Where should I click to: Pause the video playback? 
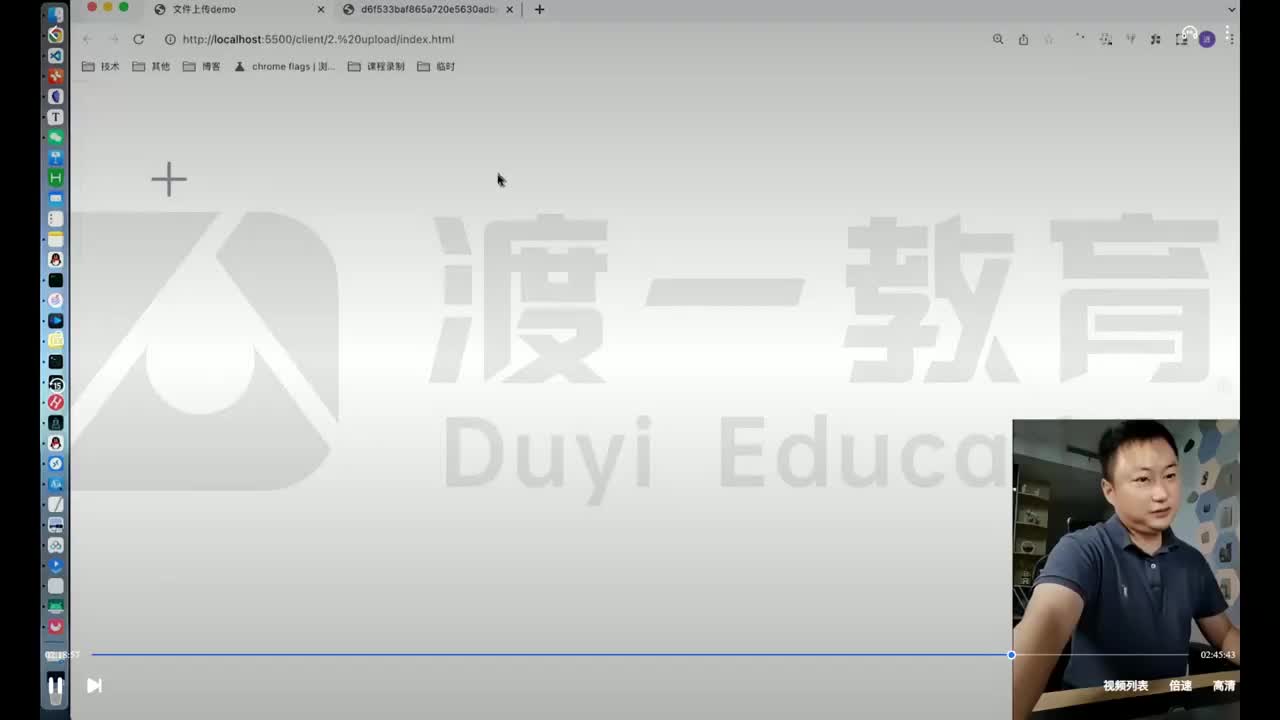point(56,685)
